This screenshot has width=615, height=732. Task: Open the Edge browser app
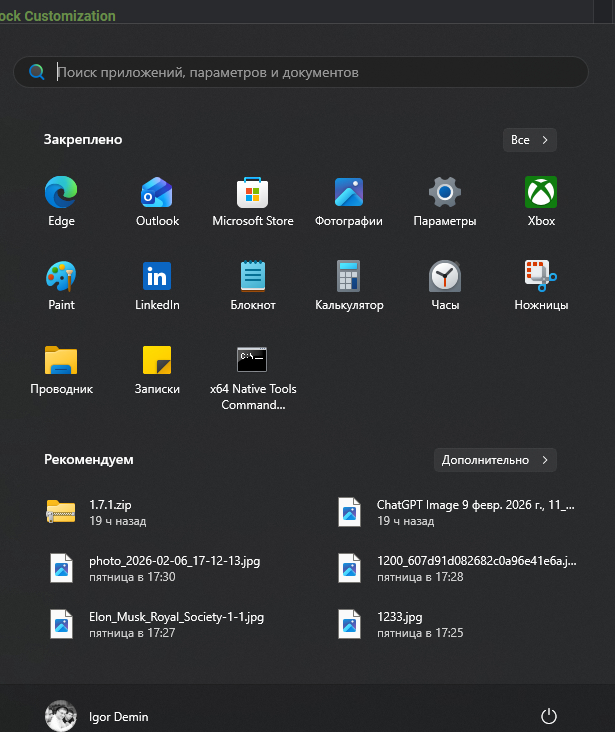point(61,201)
